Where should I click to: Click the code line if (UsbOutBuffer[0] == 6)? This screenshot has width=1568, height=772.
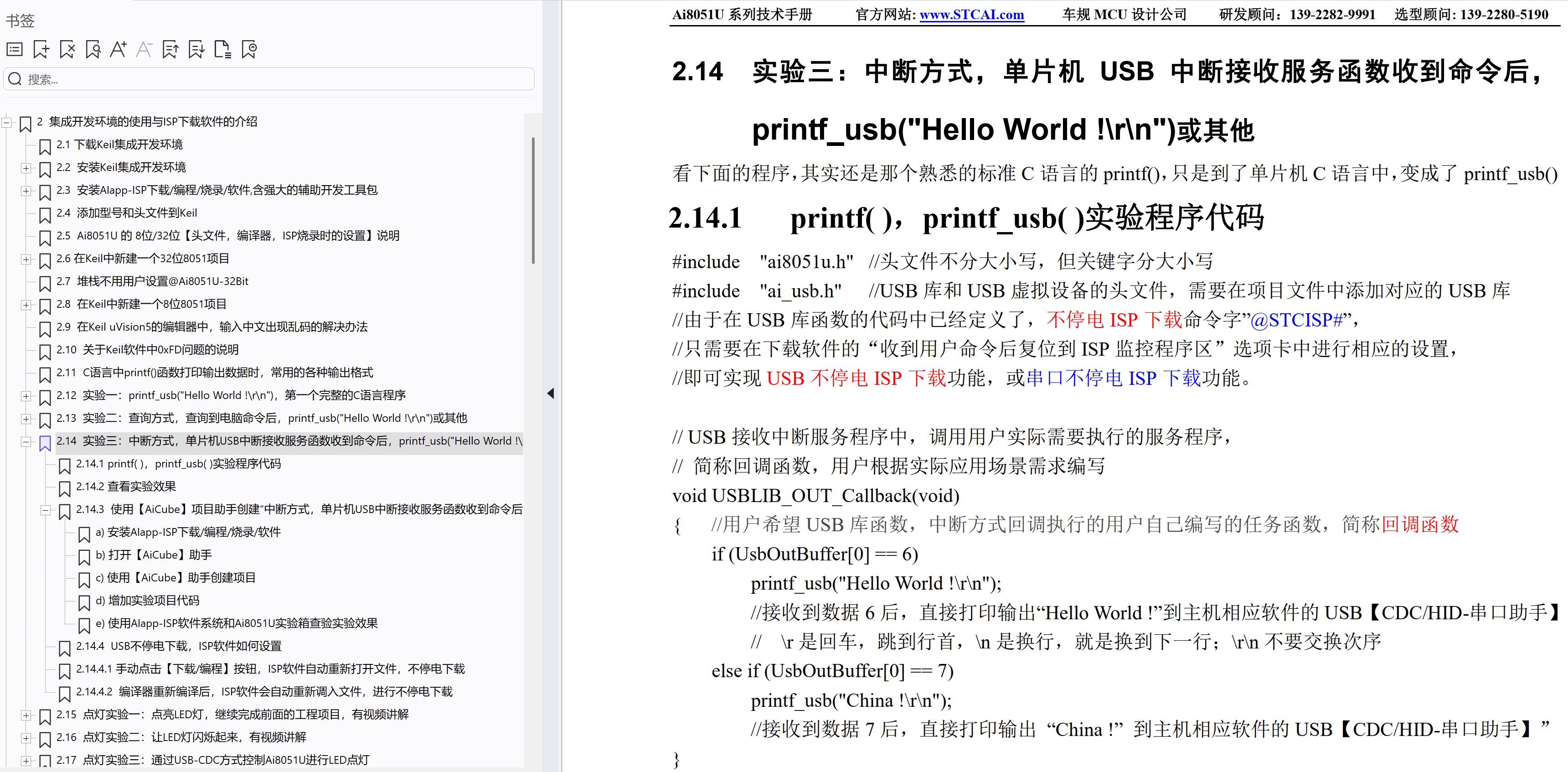(x=815, y=554)
